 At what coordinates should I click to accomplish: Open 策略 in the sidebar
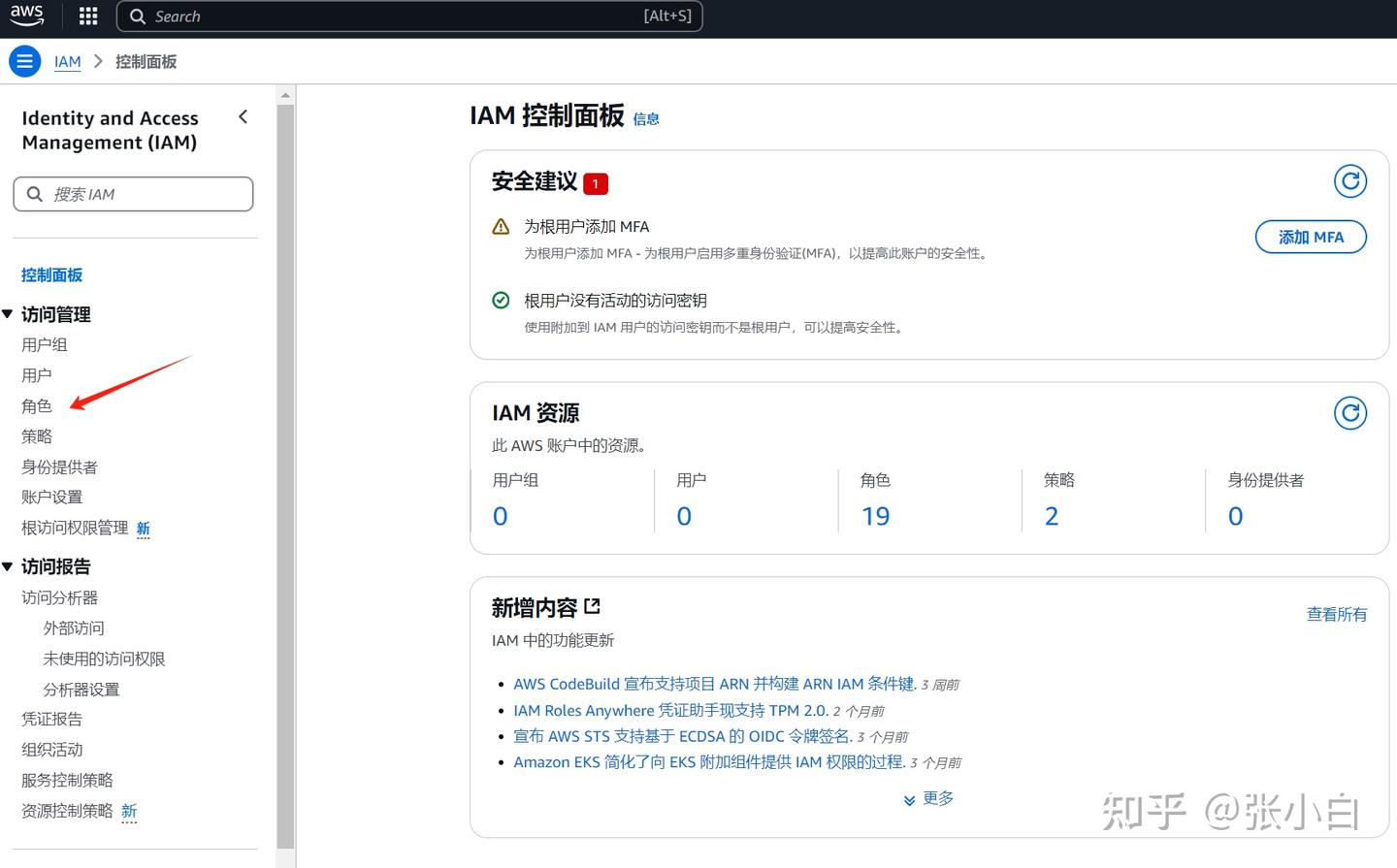pos(37,436)
